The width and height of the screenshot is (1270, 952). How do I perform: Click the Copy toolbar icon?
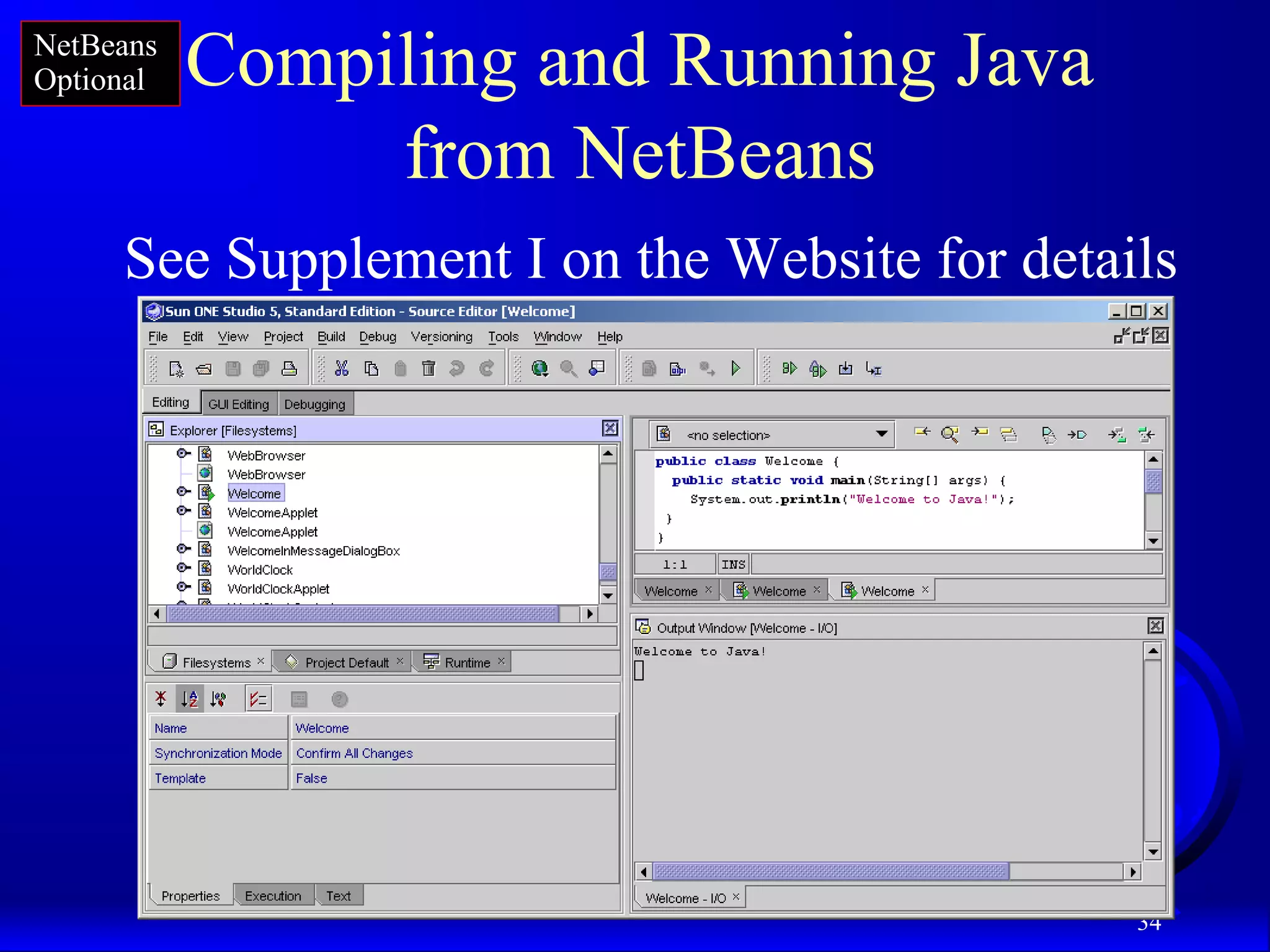[x=371, y=369]
